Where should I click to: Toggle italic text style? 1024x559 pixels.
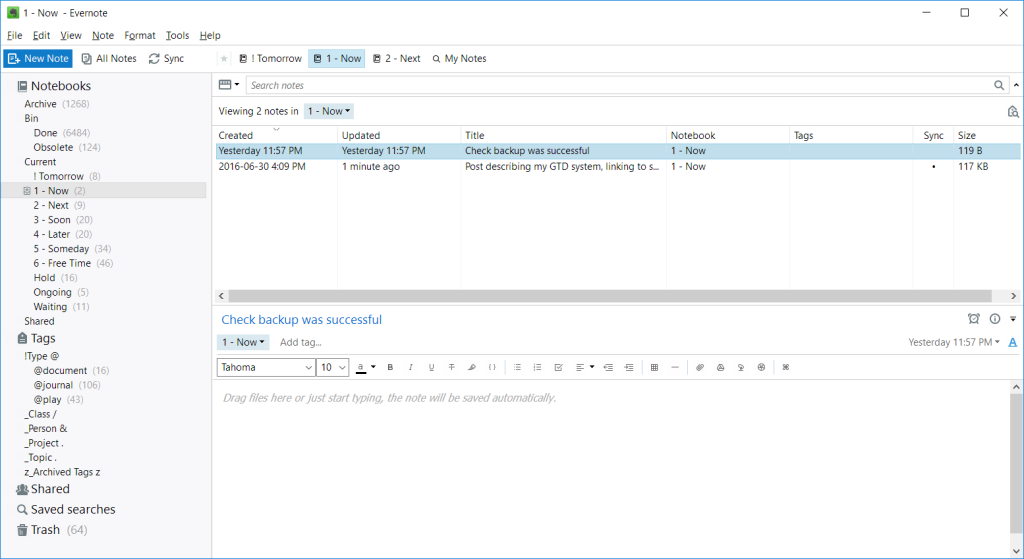coord(410,367)
